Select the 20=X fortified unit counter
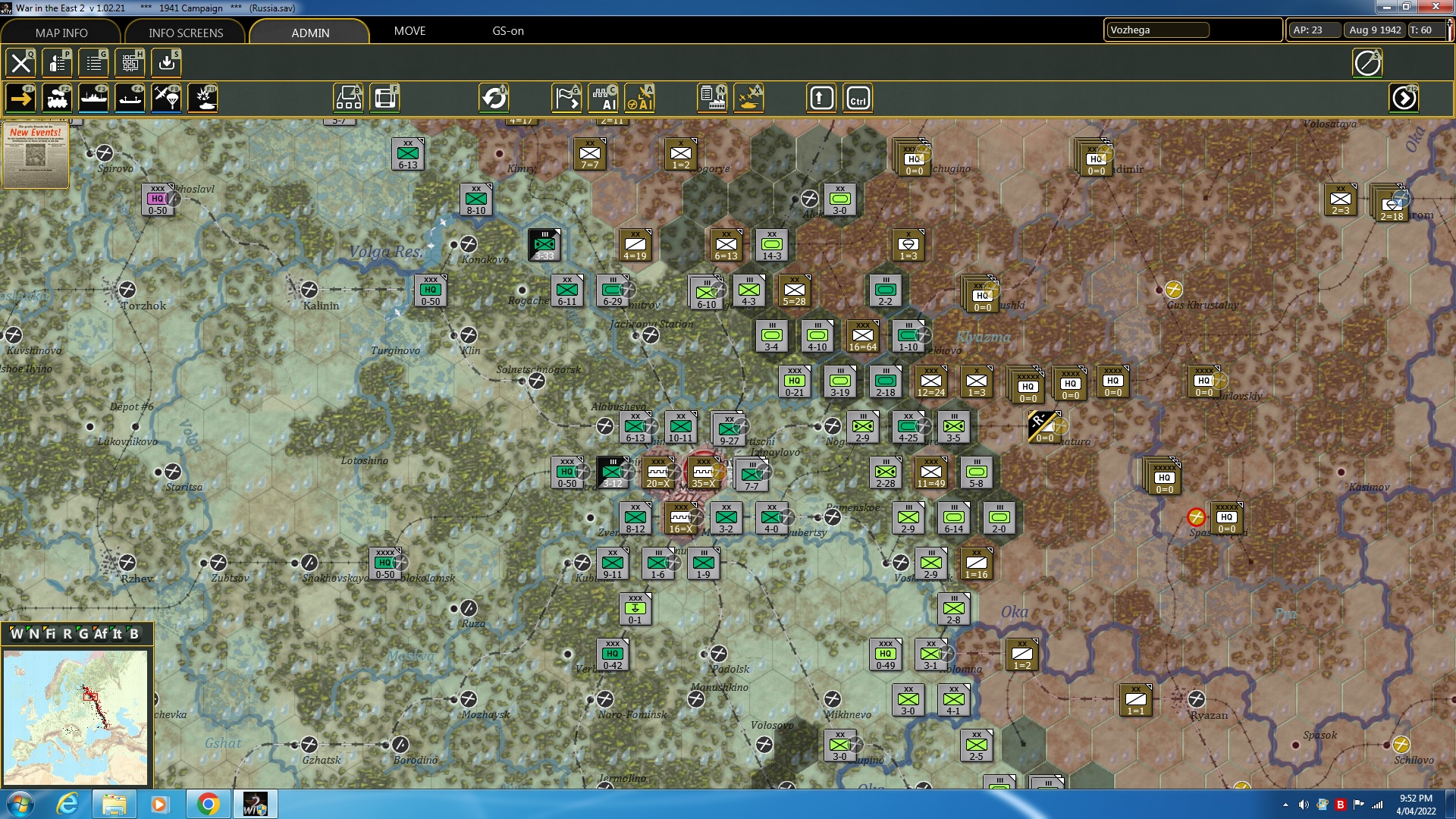This screenshot has width=1456, height=819. tap(658, 472)
